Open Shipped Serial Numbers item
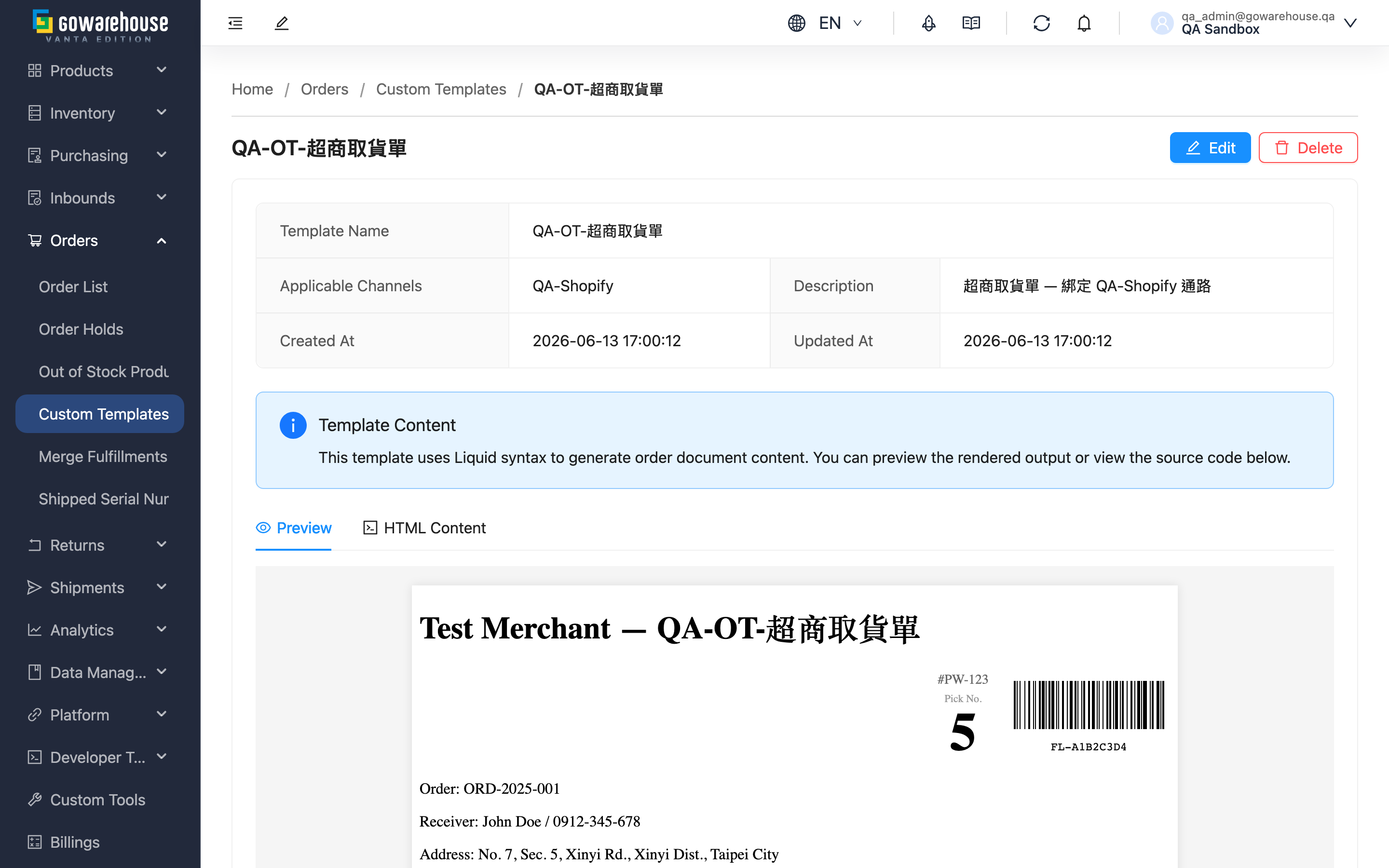The image size is (1389, 868). point(103,500)
